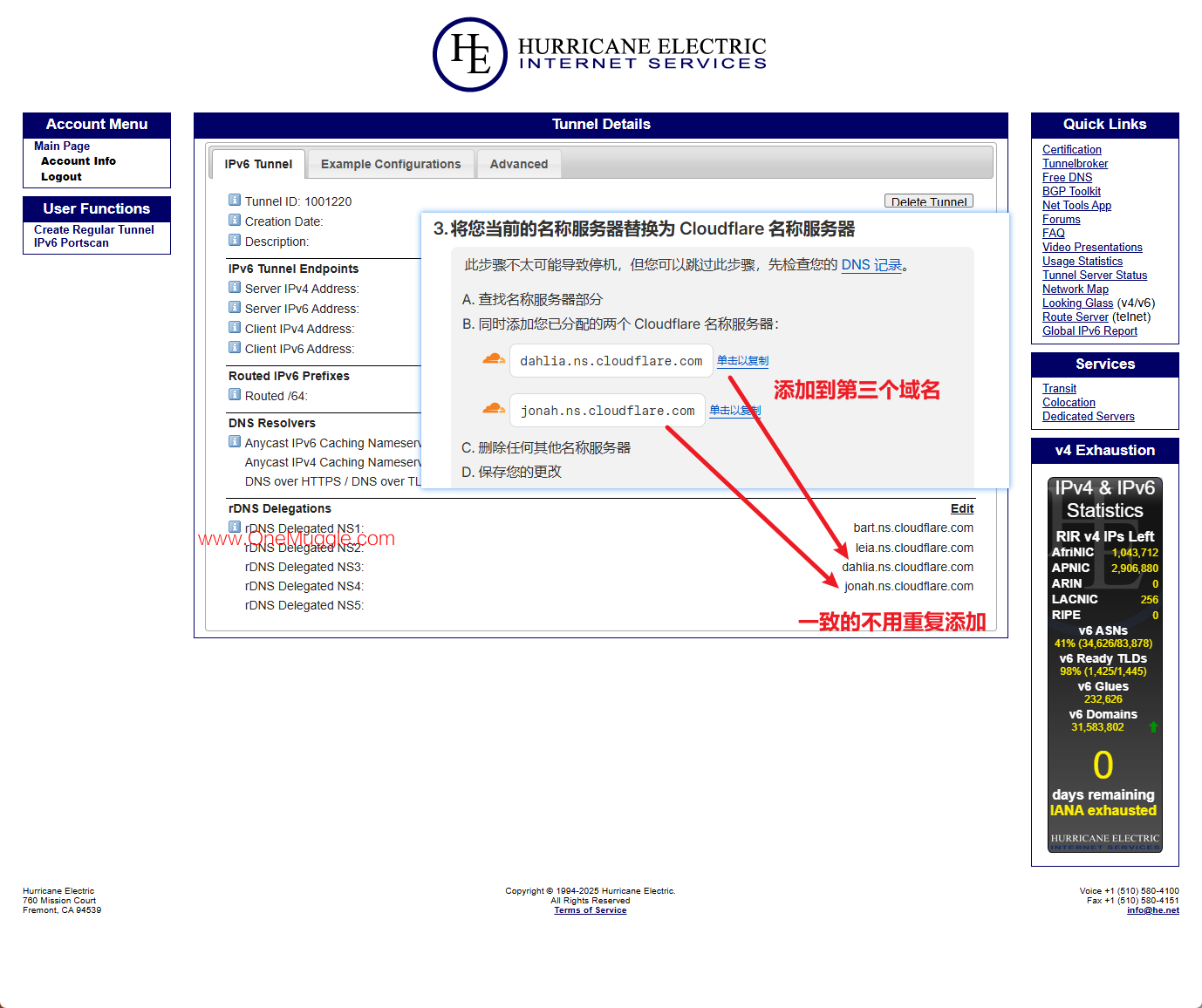This screenshot has height=1008, width=1202.
Task: Click the bart.ns.cloudflare.com NS1 value
Action: [913, 528]
